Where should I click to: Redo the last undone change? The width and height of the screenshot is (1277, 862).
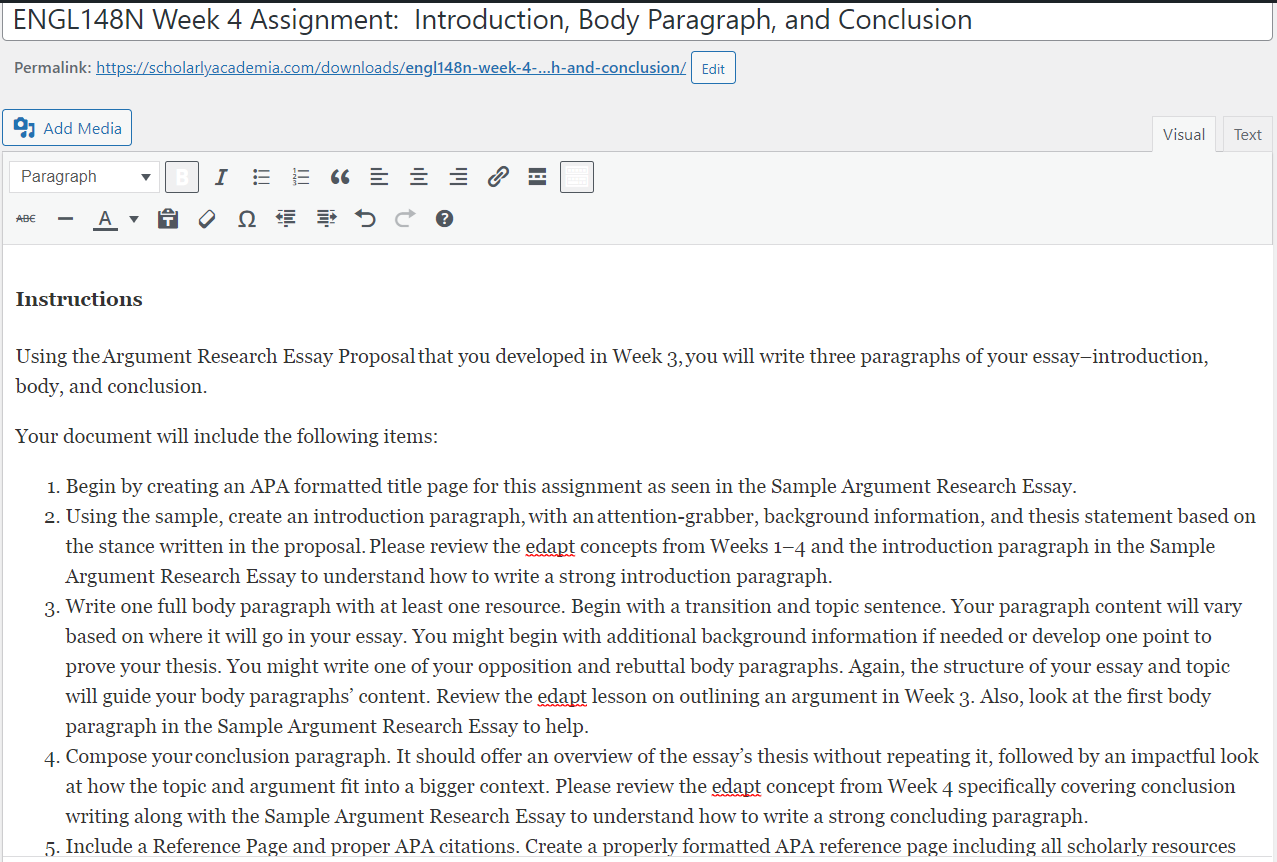[x=405, y=218]
